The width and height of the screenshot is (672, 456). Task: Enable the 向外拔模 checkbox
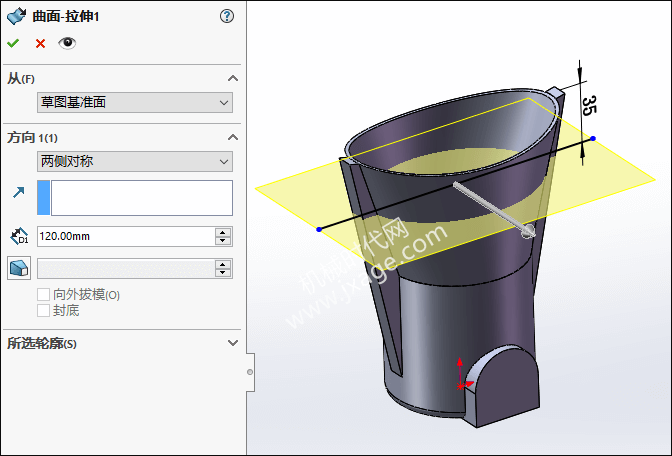pyautogui.click(x=43, y=295)
